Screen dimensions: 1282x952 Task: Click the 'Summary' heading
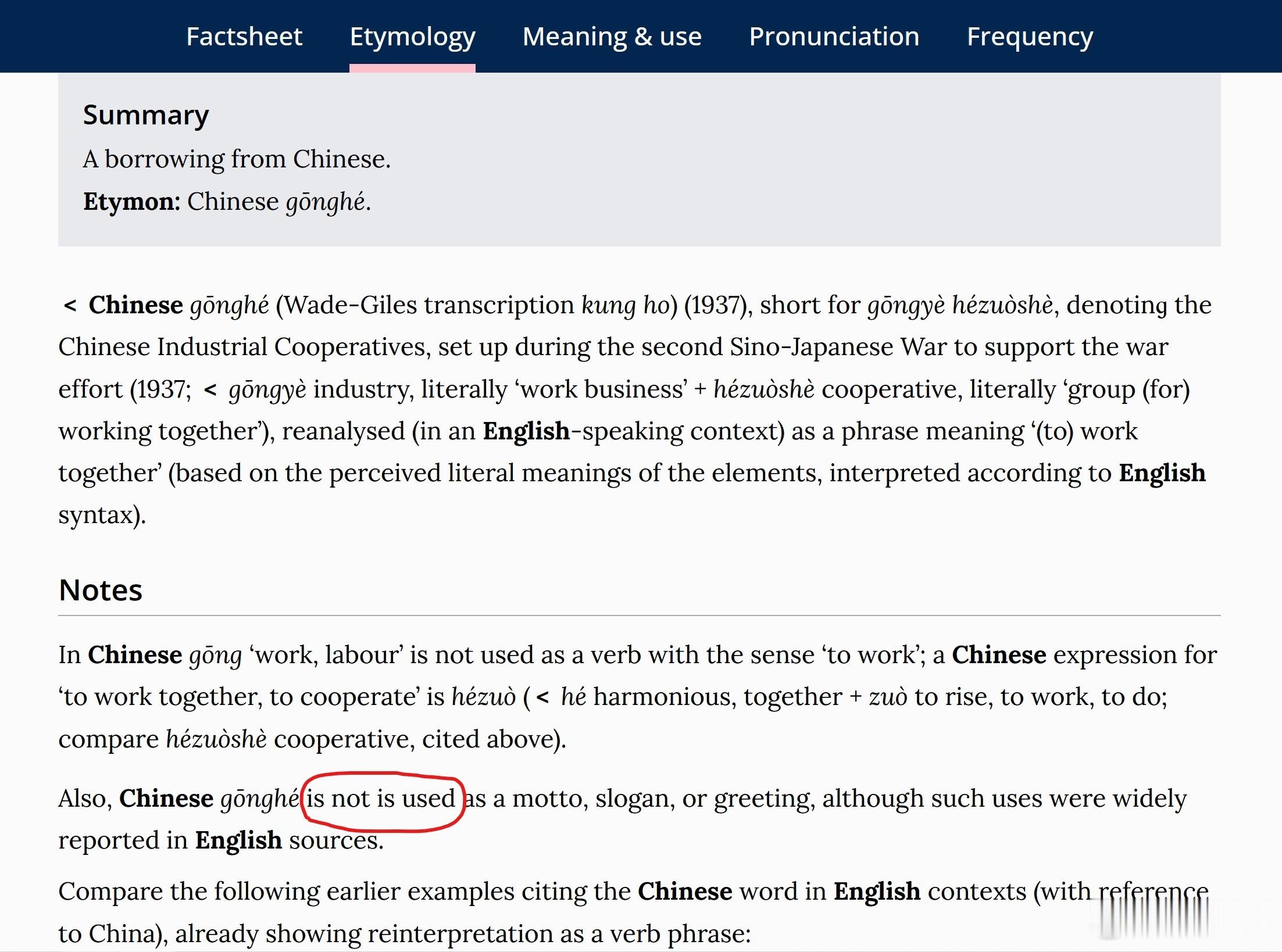click(146, 116)
